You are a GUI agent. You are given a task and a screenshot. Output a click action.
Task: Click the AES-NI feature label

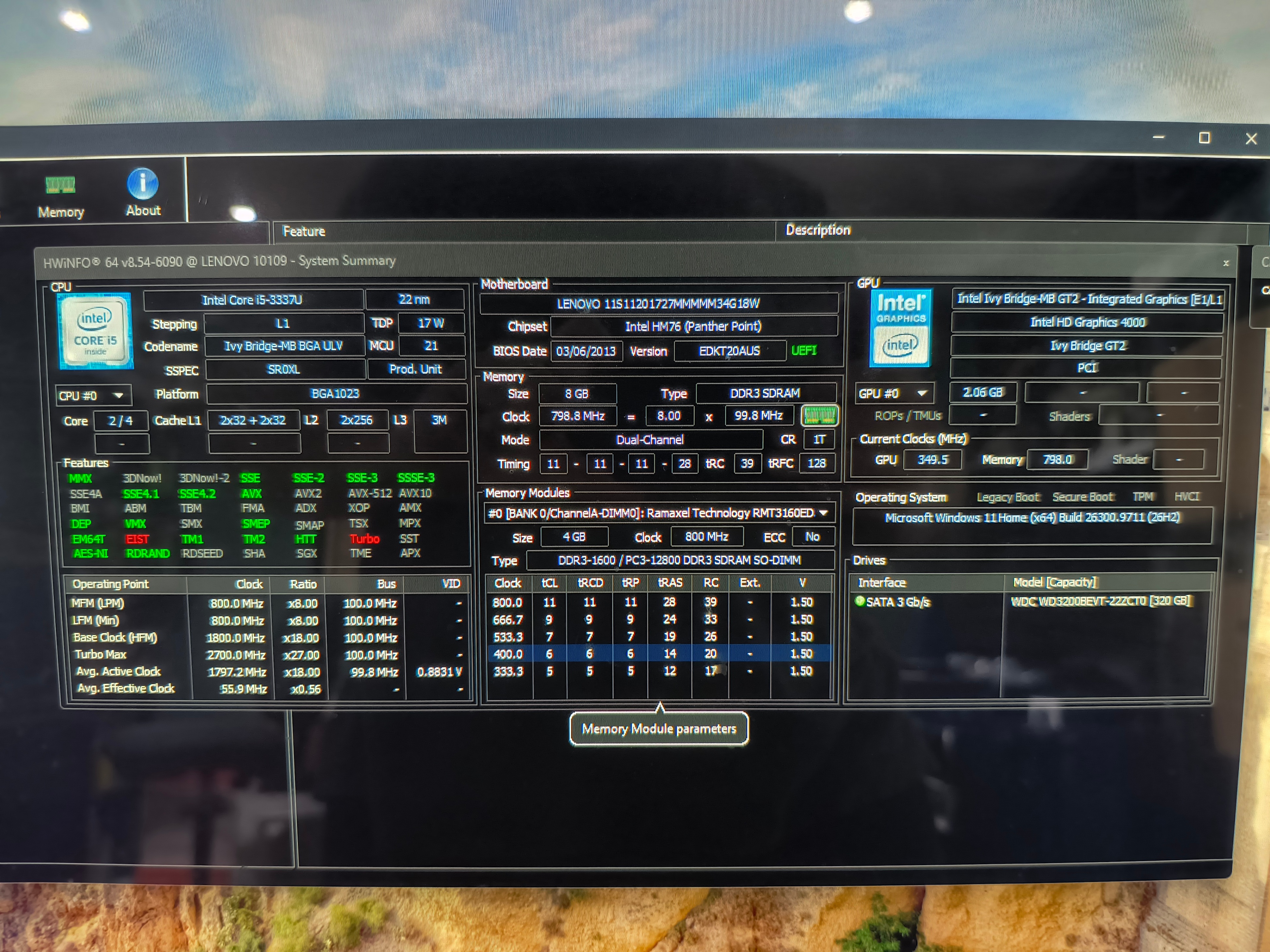[x=90, y=554]
